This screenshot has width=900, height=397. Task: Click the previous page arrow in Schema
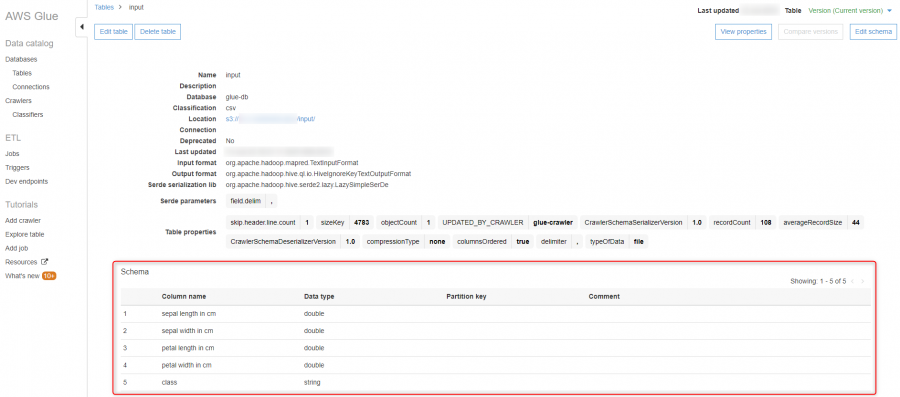point(852,282)
